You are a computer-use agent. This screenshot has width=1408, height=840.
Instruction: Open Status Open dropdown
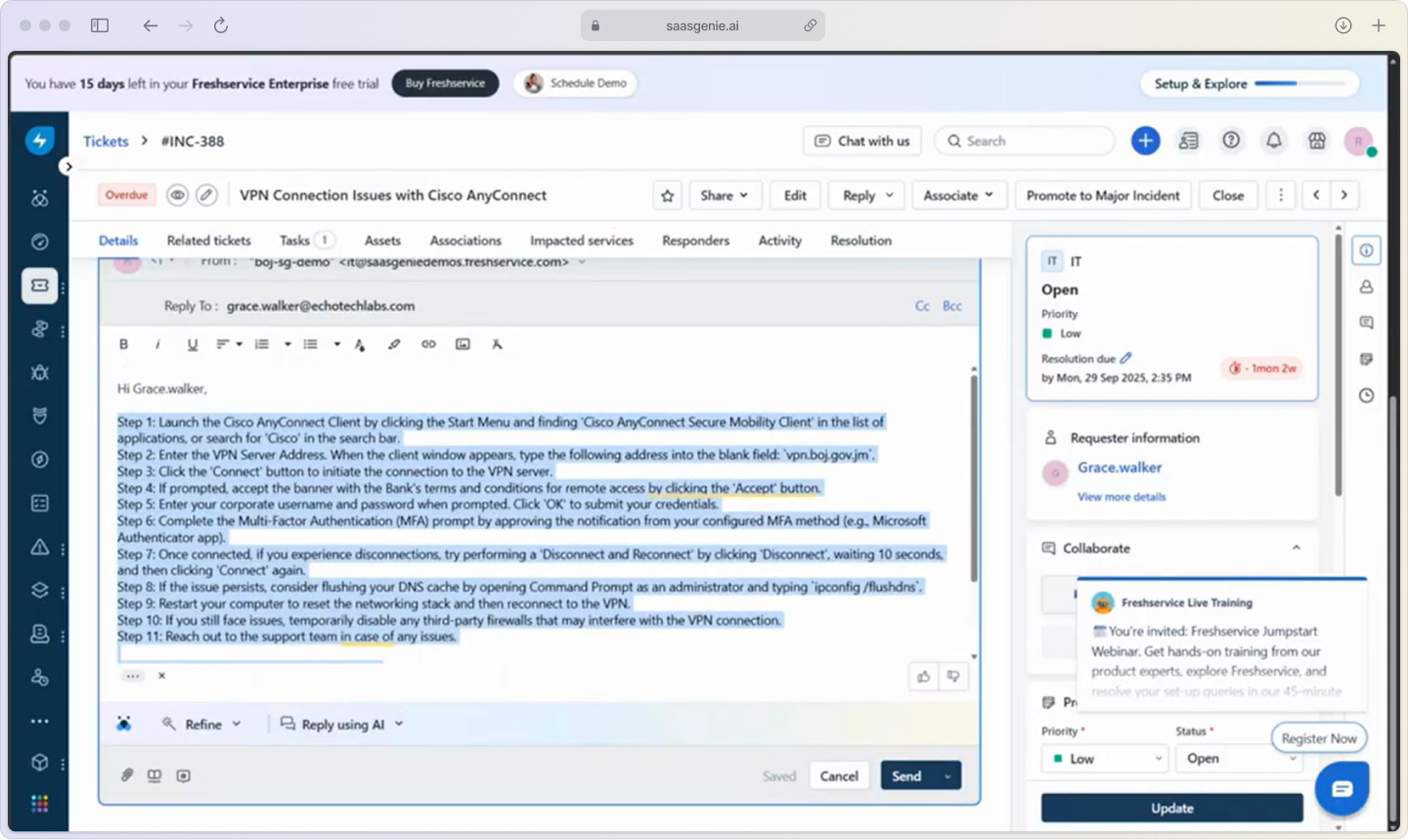(1239, 759)
